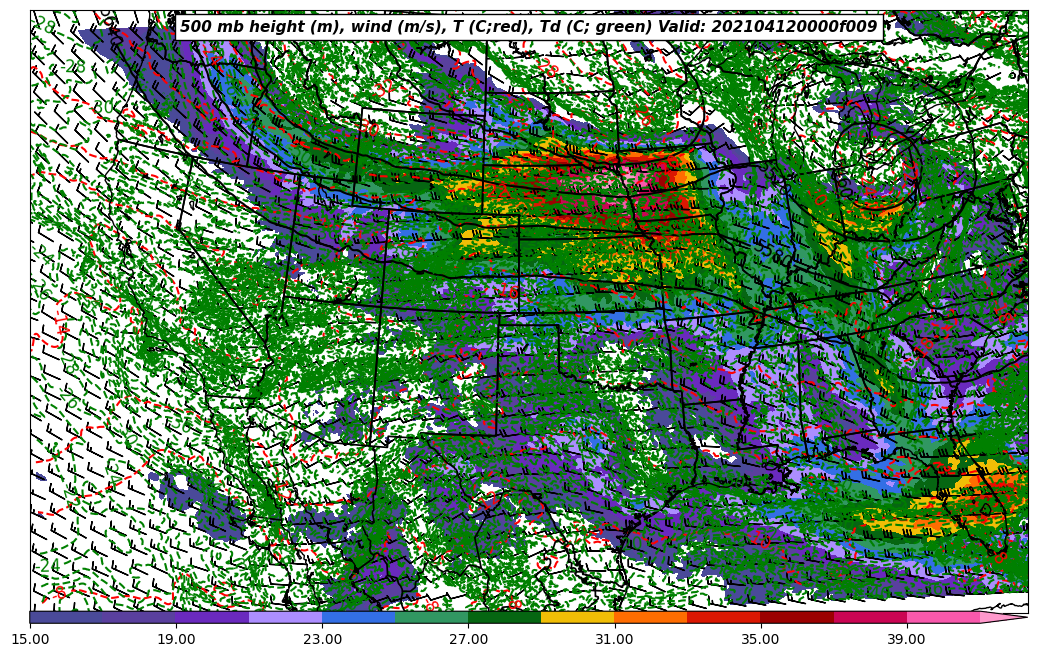Screen dimensions: 1037x657
Task: Click the 31.00 colorbar tick label
Action: (614, 640)
